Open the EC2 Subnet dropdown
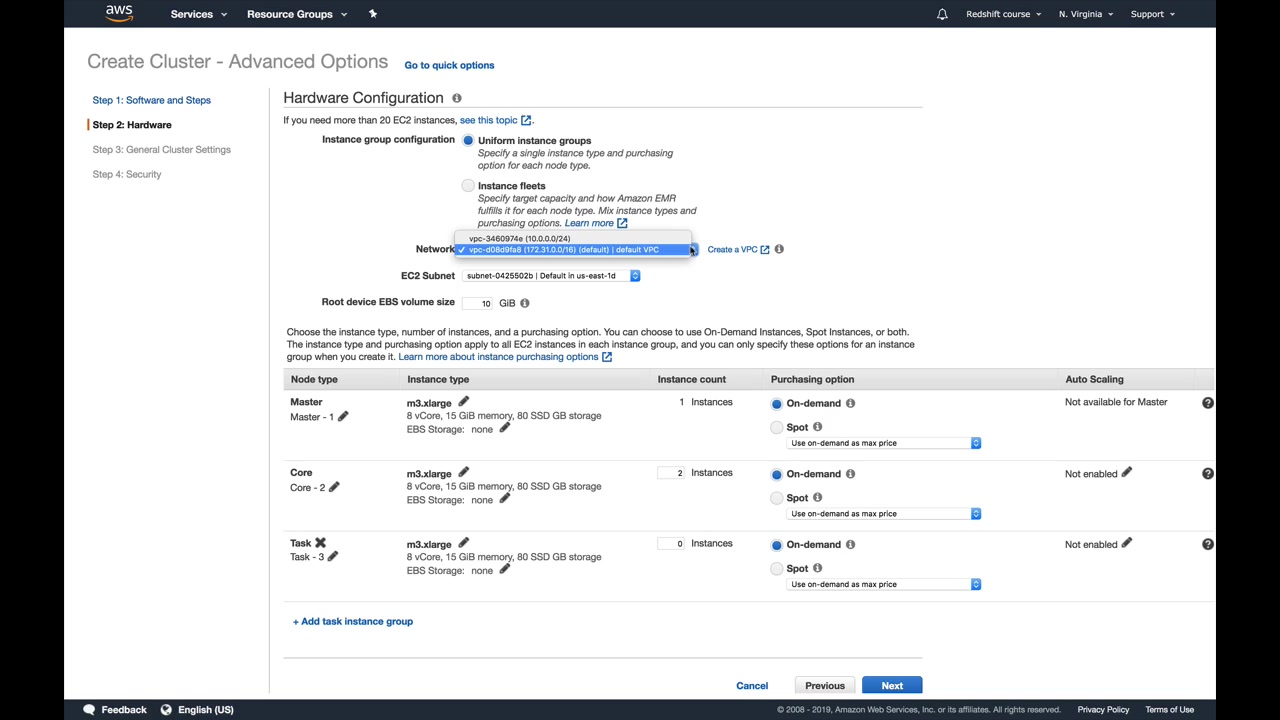 pyautogui.click(x=551, y=276)
